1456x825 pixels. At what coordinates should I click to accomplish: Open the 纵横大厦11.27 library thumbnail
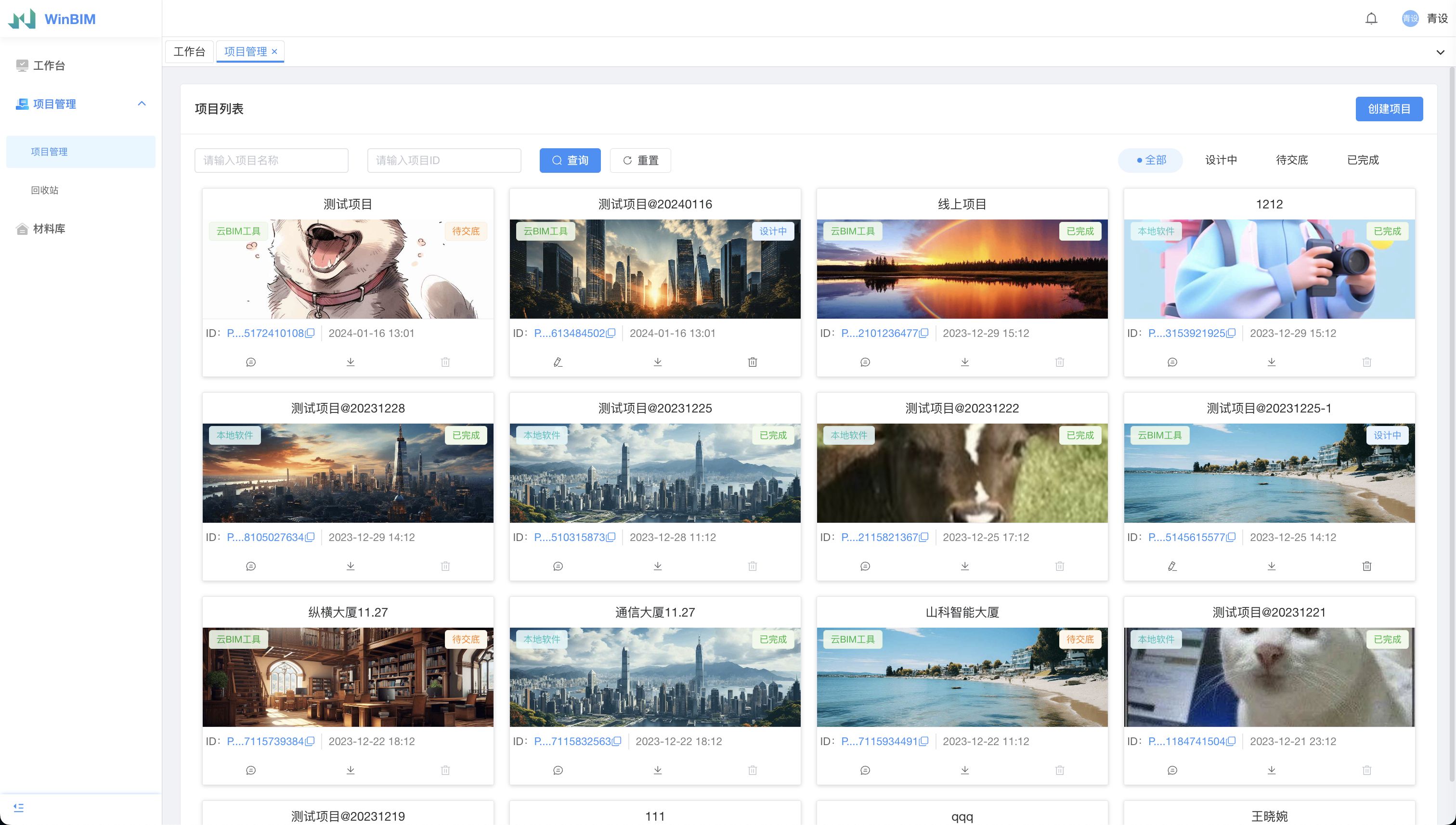[x=348, y=677]
